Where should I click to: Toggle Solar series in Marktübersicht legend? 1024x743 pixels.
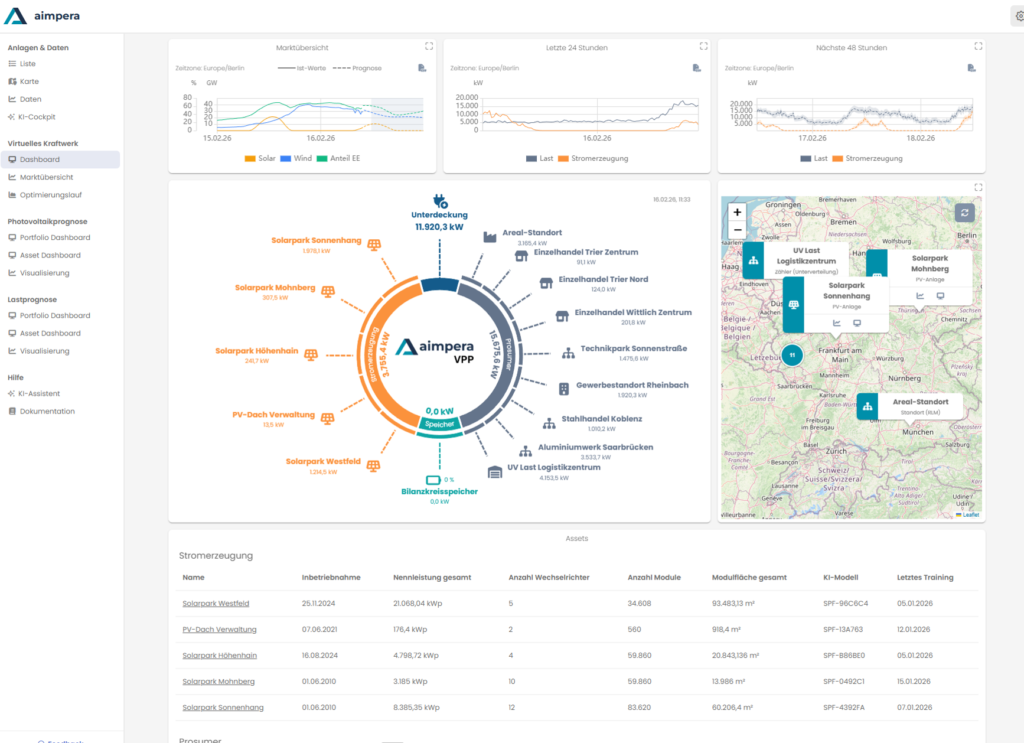(260, 159)
